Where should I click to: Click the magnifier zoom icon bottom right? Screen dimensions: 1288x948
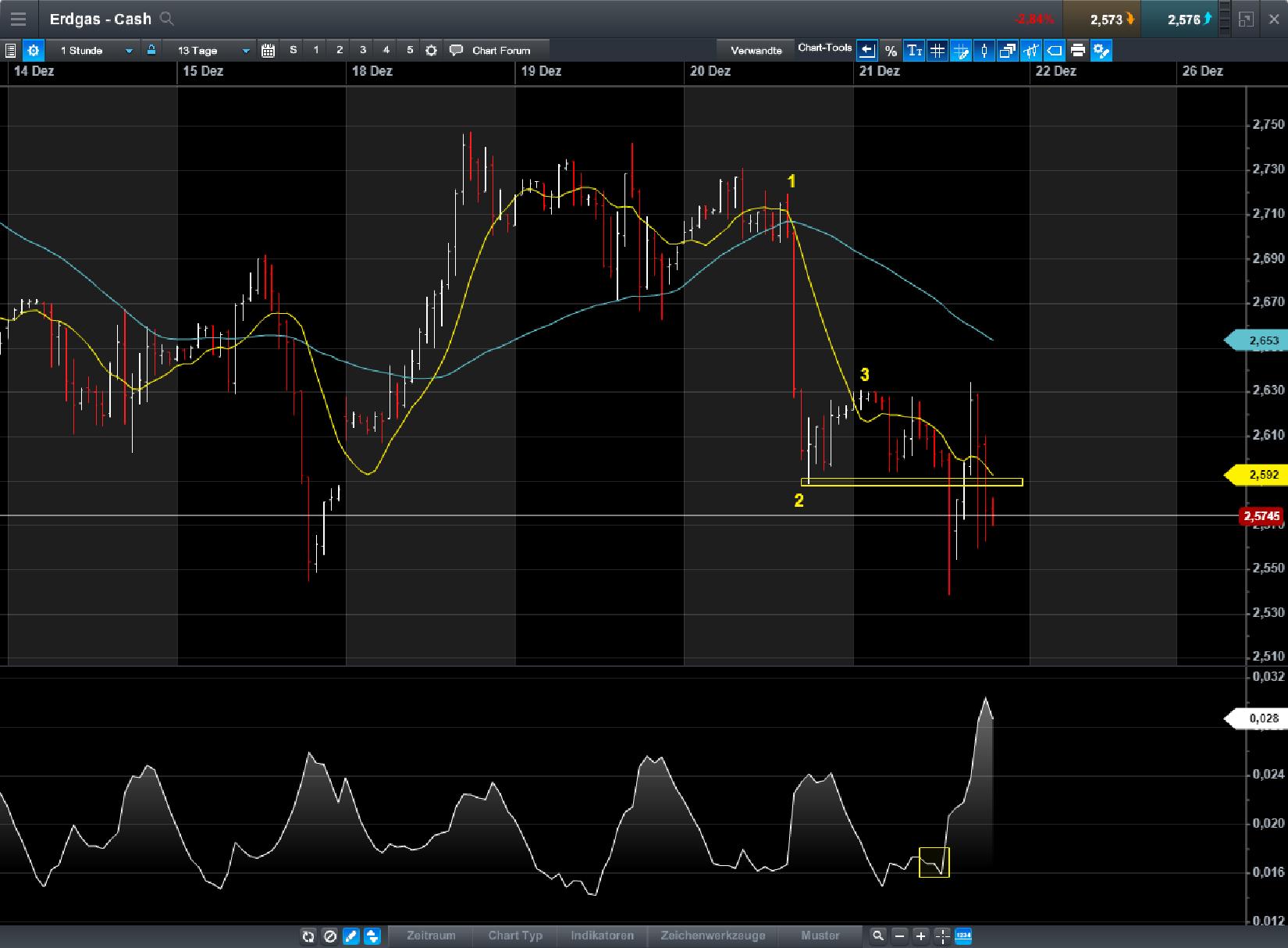click(x=877, y=935)
